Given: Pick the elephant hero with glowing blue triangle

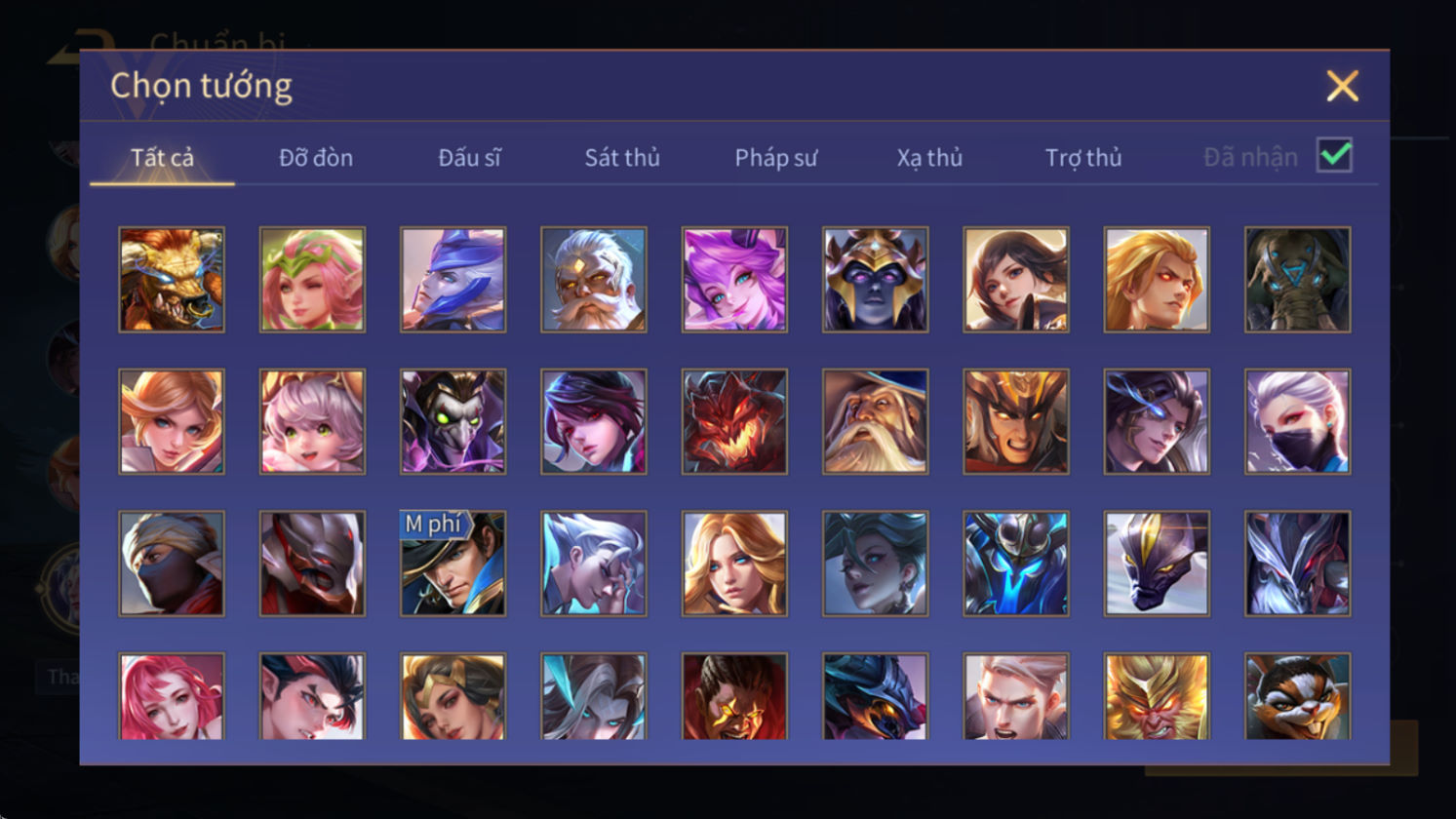Looking at the screenshot, I should point(1297,280).
